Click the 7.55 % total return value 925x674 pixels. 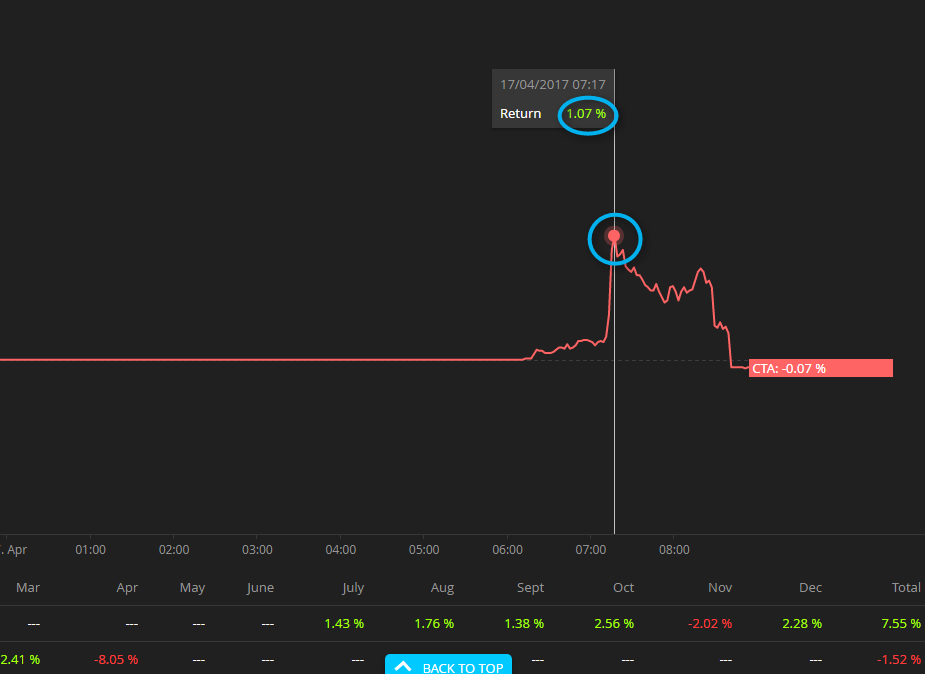901,623
